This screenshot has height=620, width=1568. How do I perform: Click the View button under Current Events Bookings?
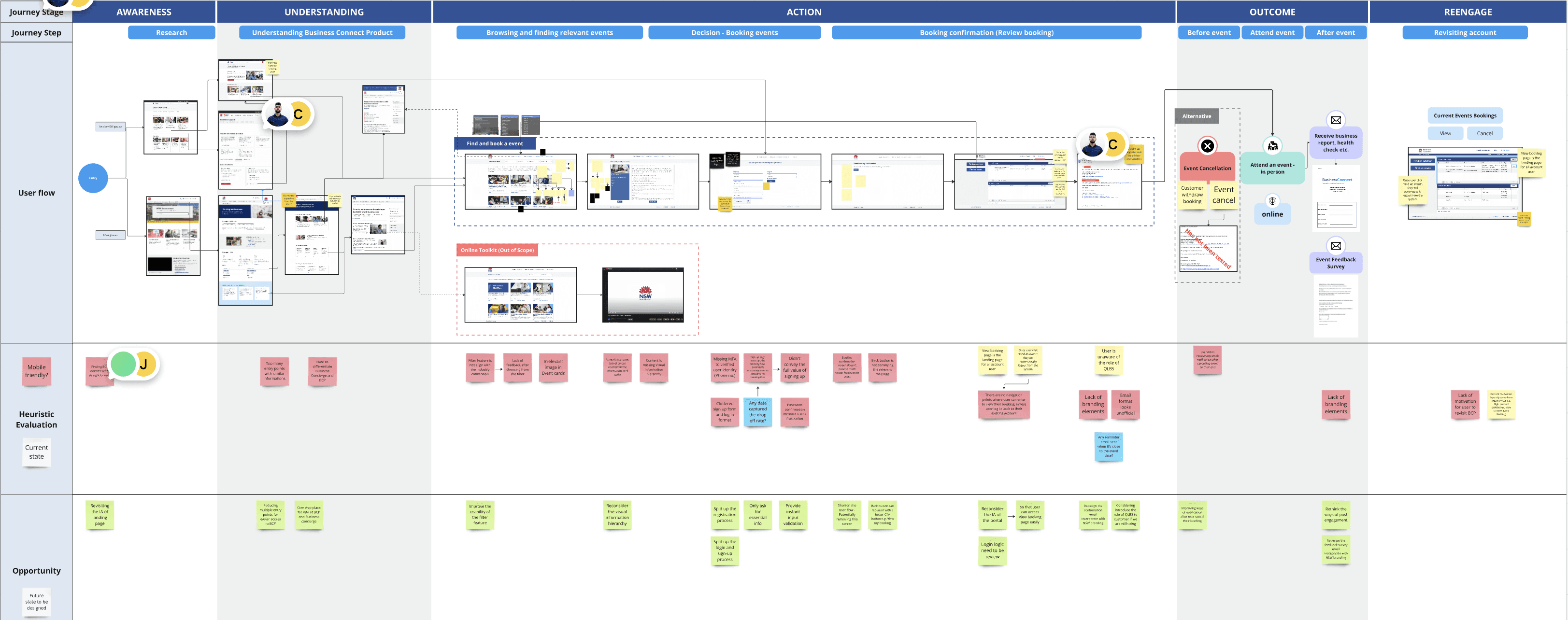point(1445,133)
